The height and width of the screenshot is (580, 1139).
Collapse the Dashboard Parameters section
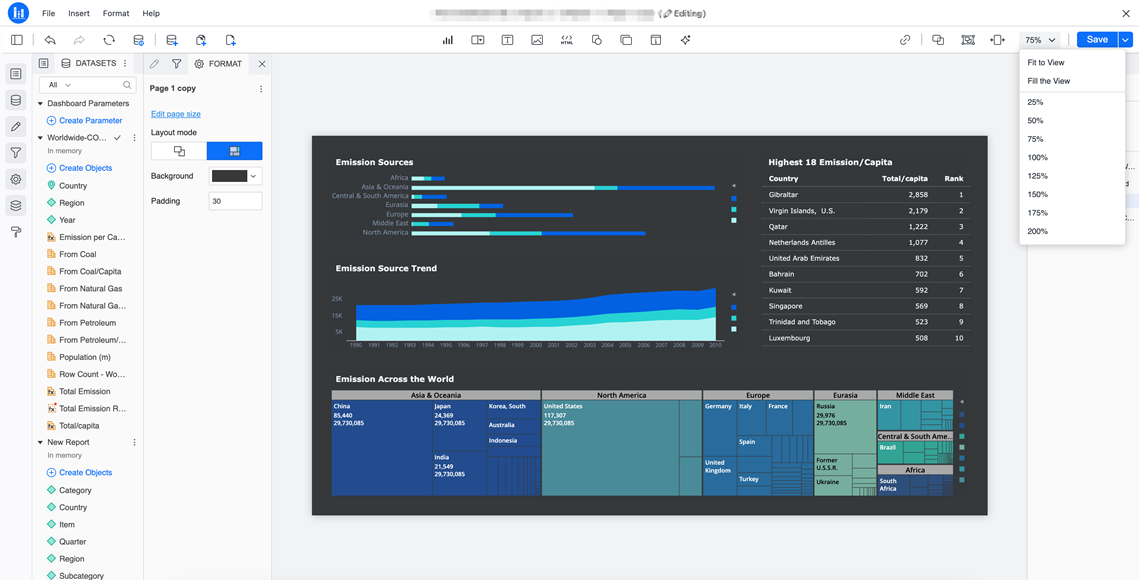[40, 103]
